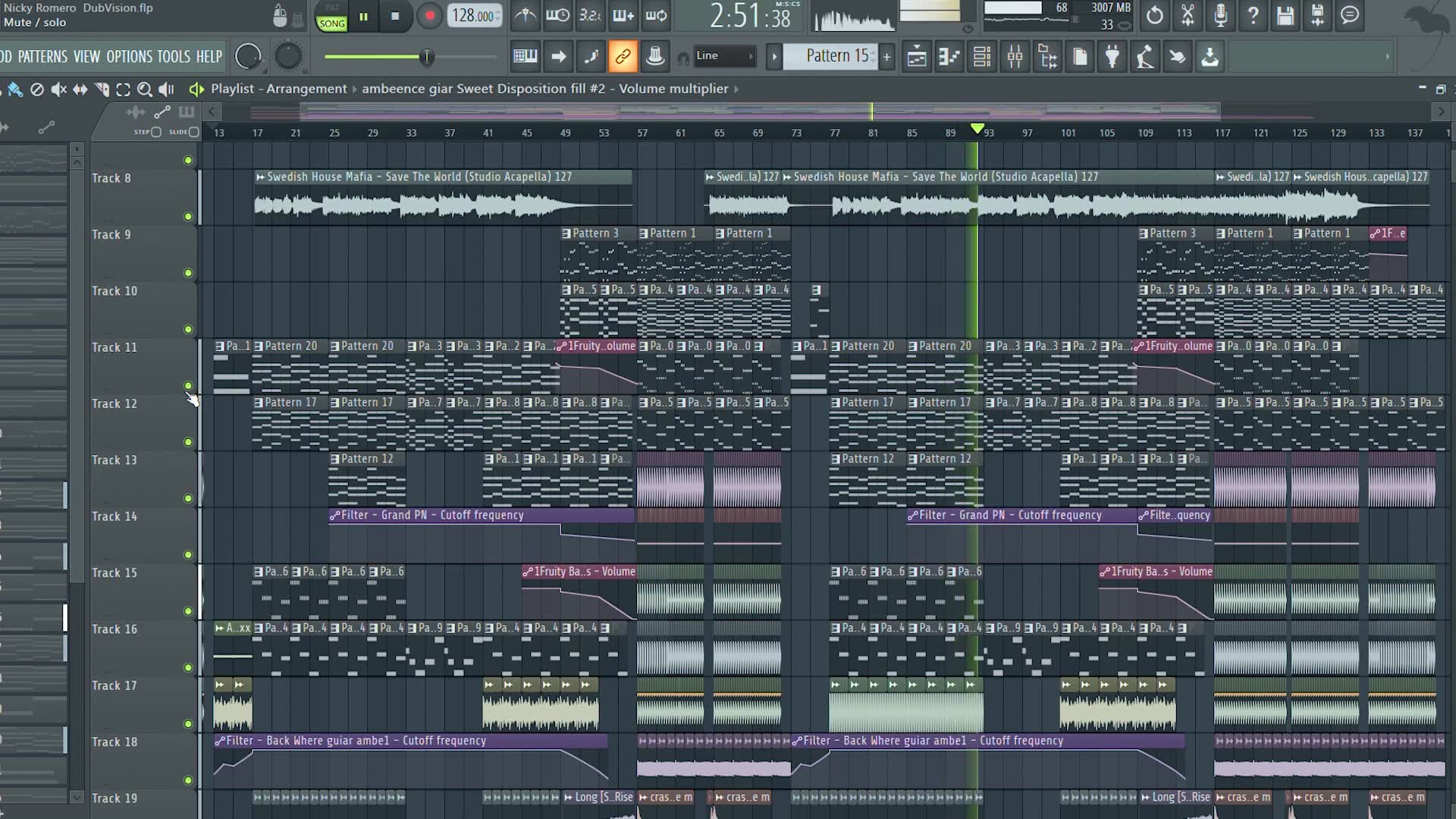The width and height of the screenshot is (1456, 819).
Task: Open the TOOLS menu
Action: [174, 57]
